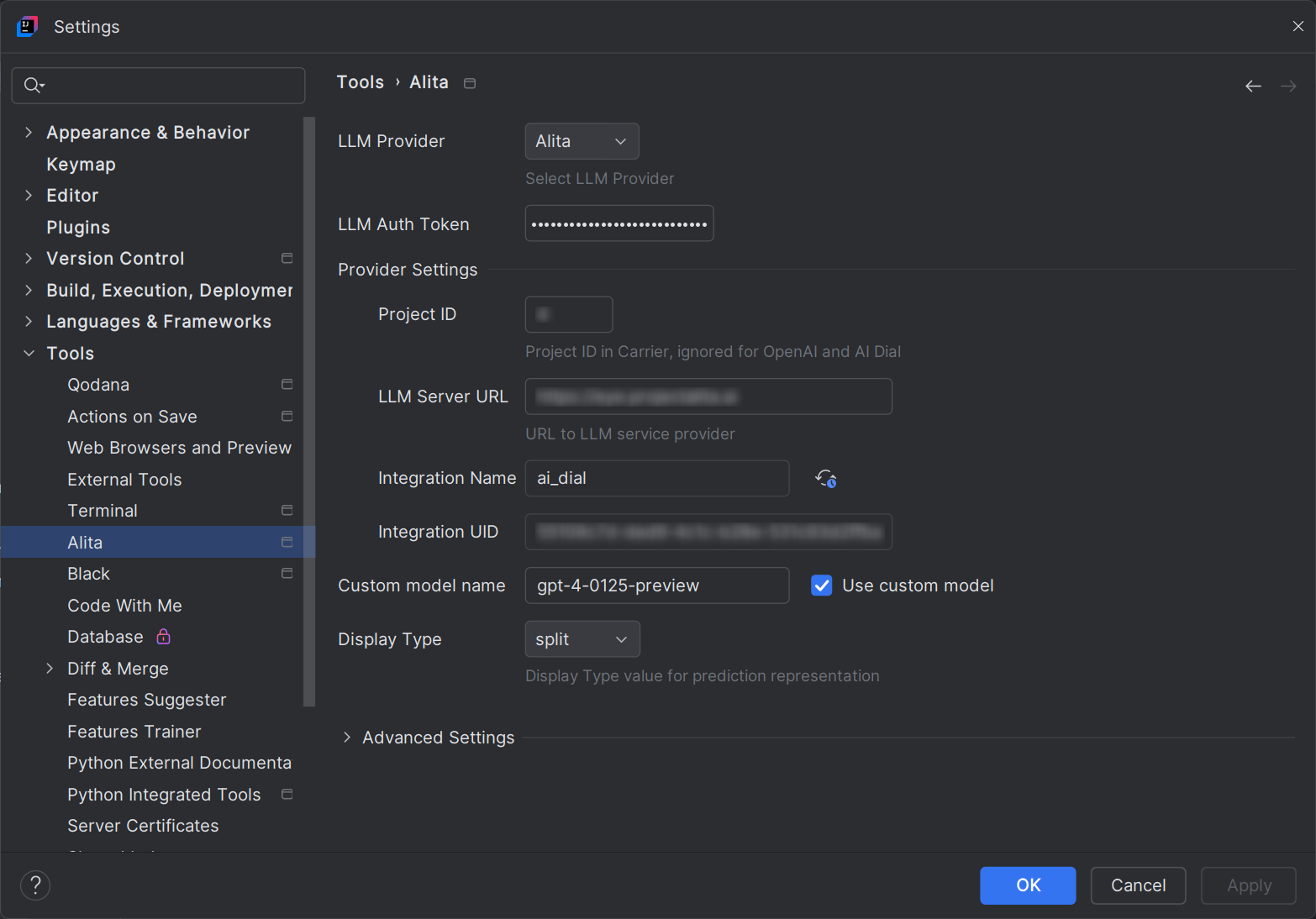The width and height of the screenshot is (1316, 919).
Task: Open Actions on Save settings
Action: [x=132, y=417]
